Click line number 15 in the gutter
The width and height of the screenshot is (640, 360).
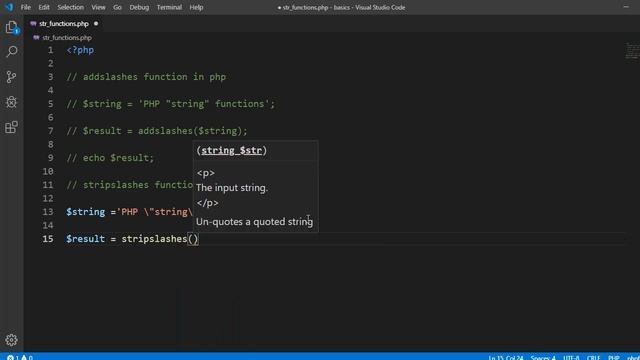coord(48,239)
